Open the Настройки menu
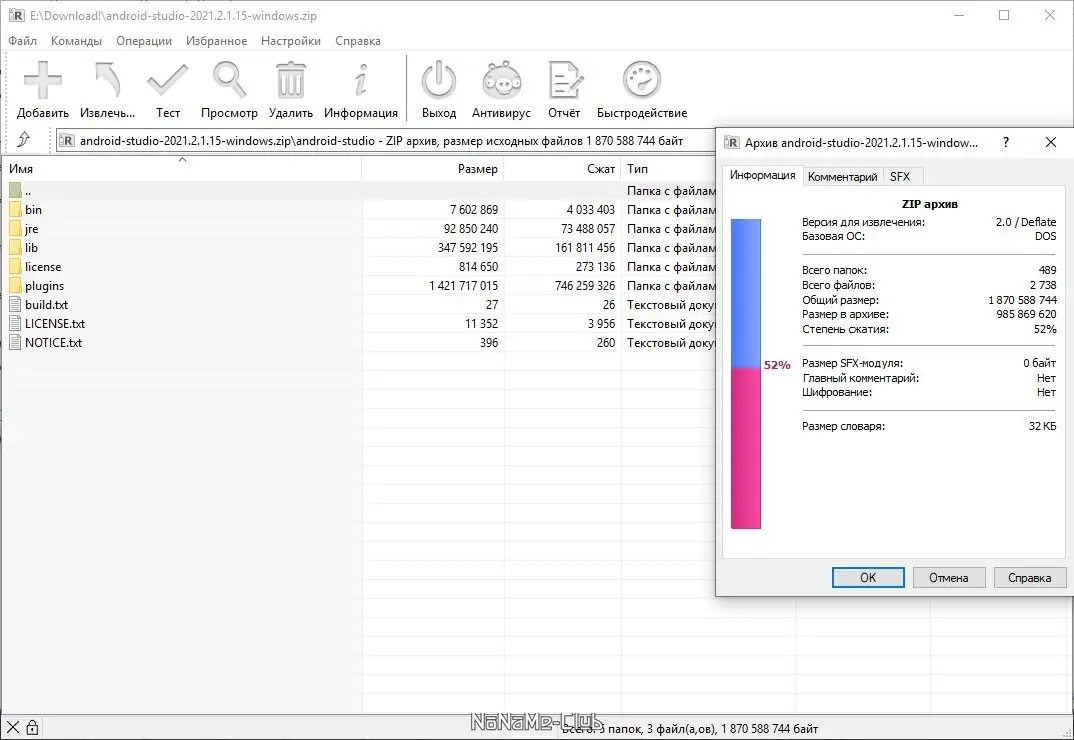The height and width of the screenshot is (740, 1074). point(290,41)
